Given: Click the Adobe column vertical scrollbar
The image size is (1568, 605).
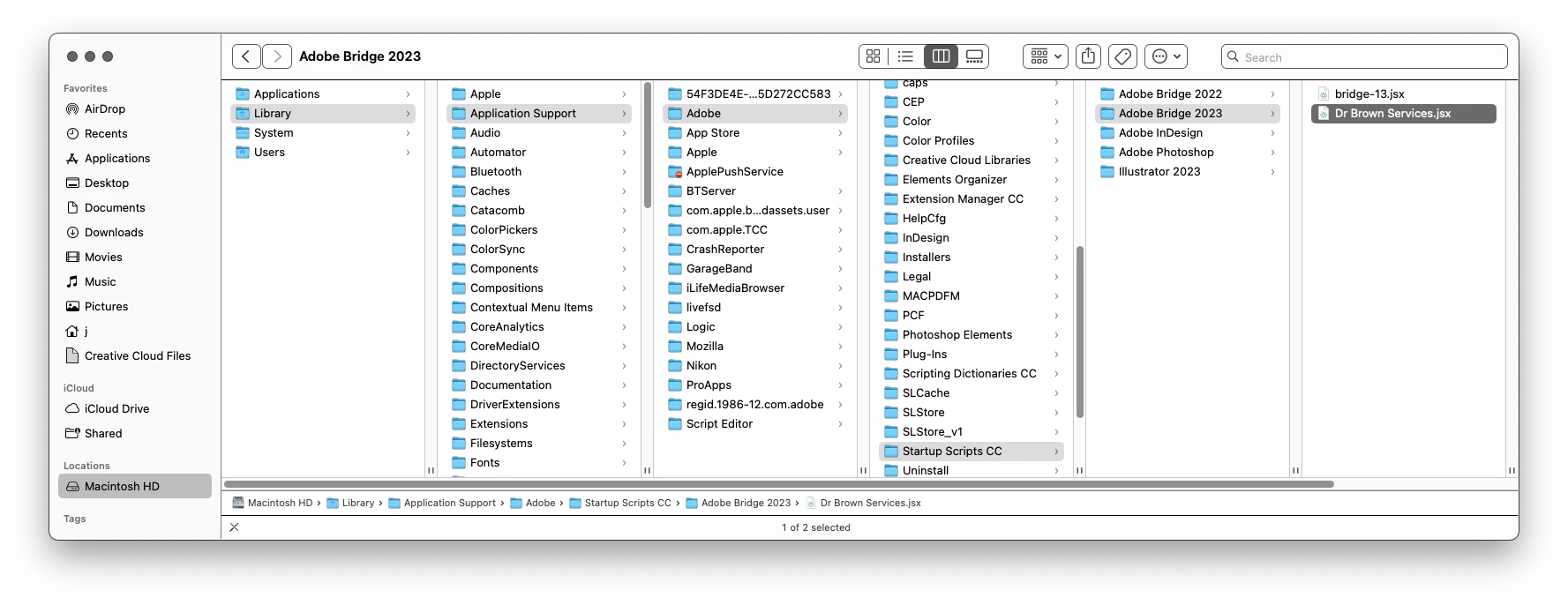Looking at the screenshot, I should pyautogui.click(x=1080, y=332).
